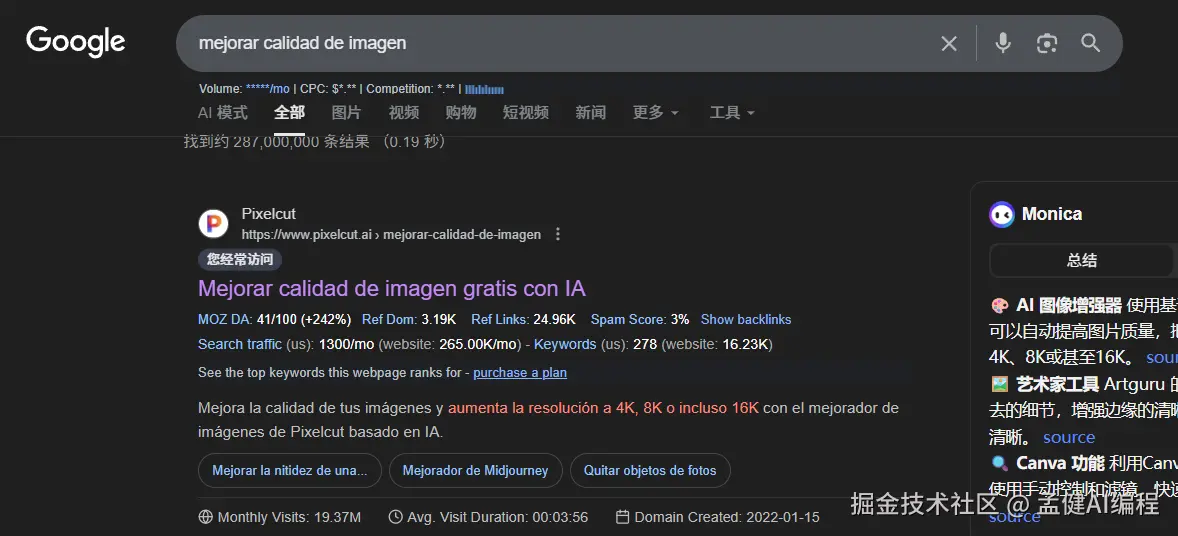The image size is (1178, 536).
Task: Click the 您经常访问 badge
Action: click(x=240, y=260)
